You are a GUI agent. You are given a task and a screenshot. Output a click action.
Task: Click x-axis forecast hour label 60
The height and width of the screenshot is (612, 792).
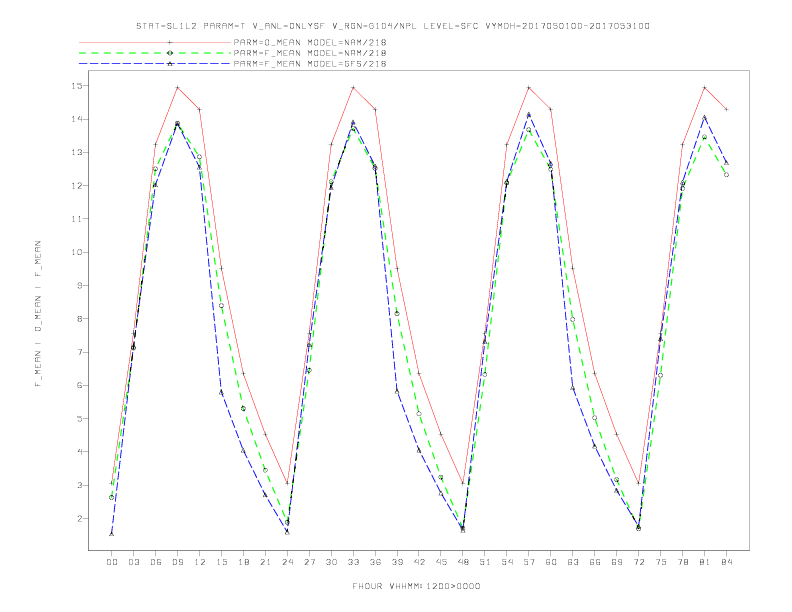coord(551,562)
